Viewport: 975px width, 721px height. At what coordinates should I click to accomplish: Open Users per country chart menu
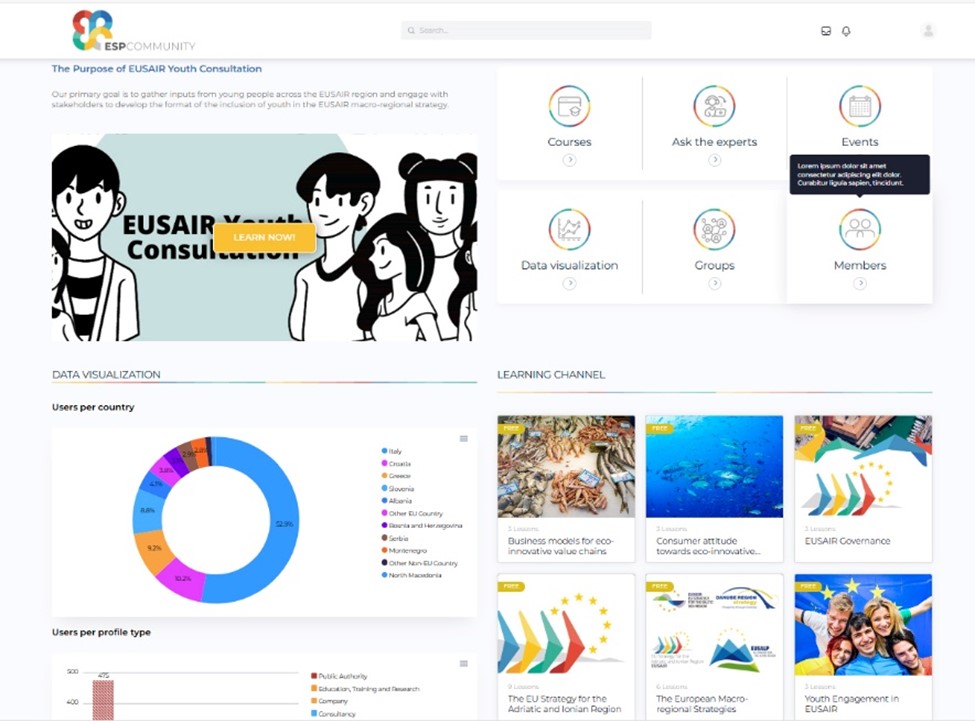click(x=463, y=438)
